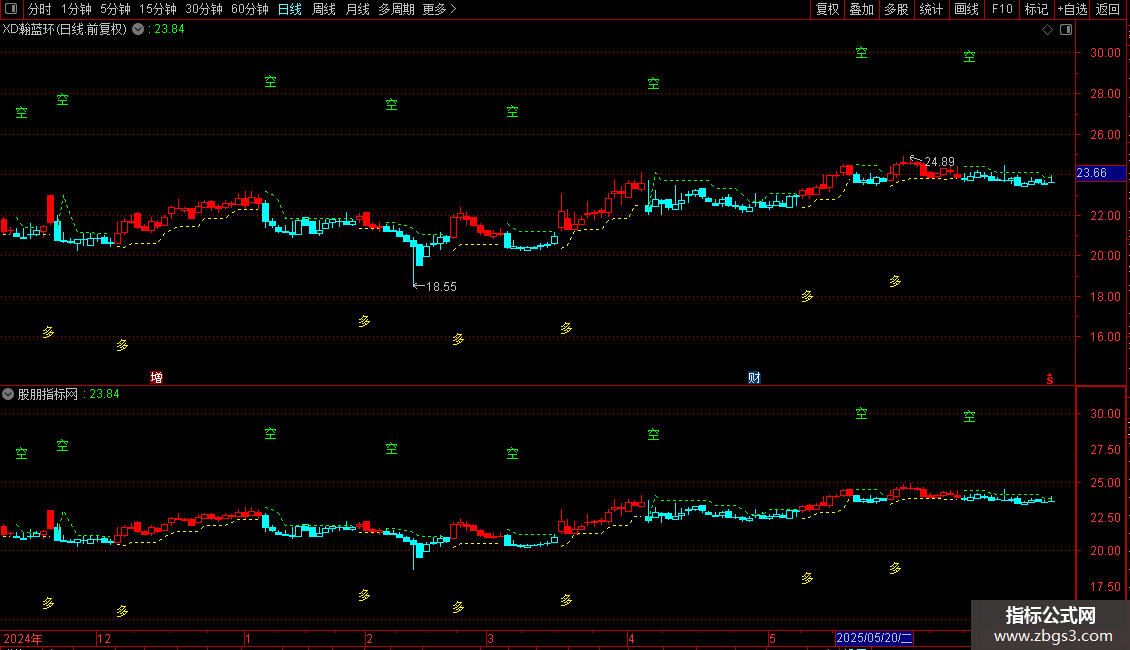
Task: Click the 复权 adjustment button
Action: 827,9
